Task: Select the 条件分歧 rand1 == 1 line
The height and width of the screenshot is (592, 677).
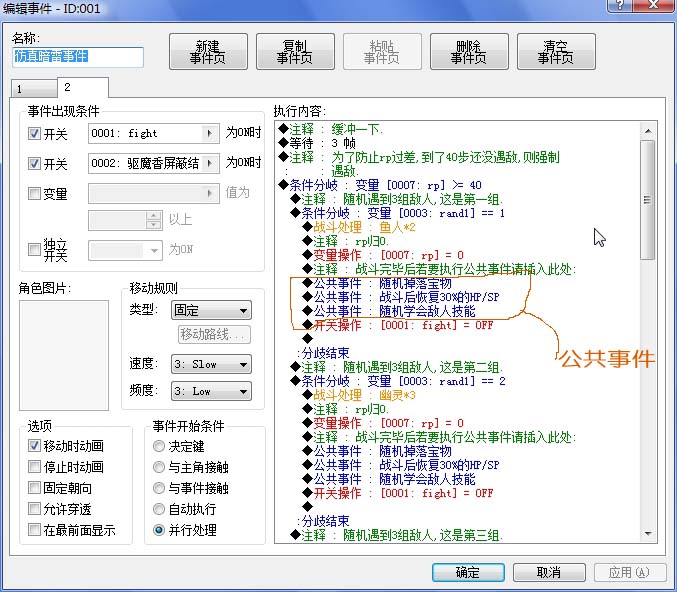Action: tap(398, 213)
